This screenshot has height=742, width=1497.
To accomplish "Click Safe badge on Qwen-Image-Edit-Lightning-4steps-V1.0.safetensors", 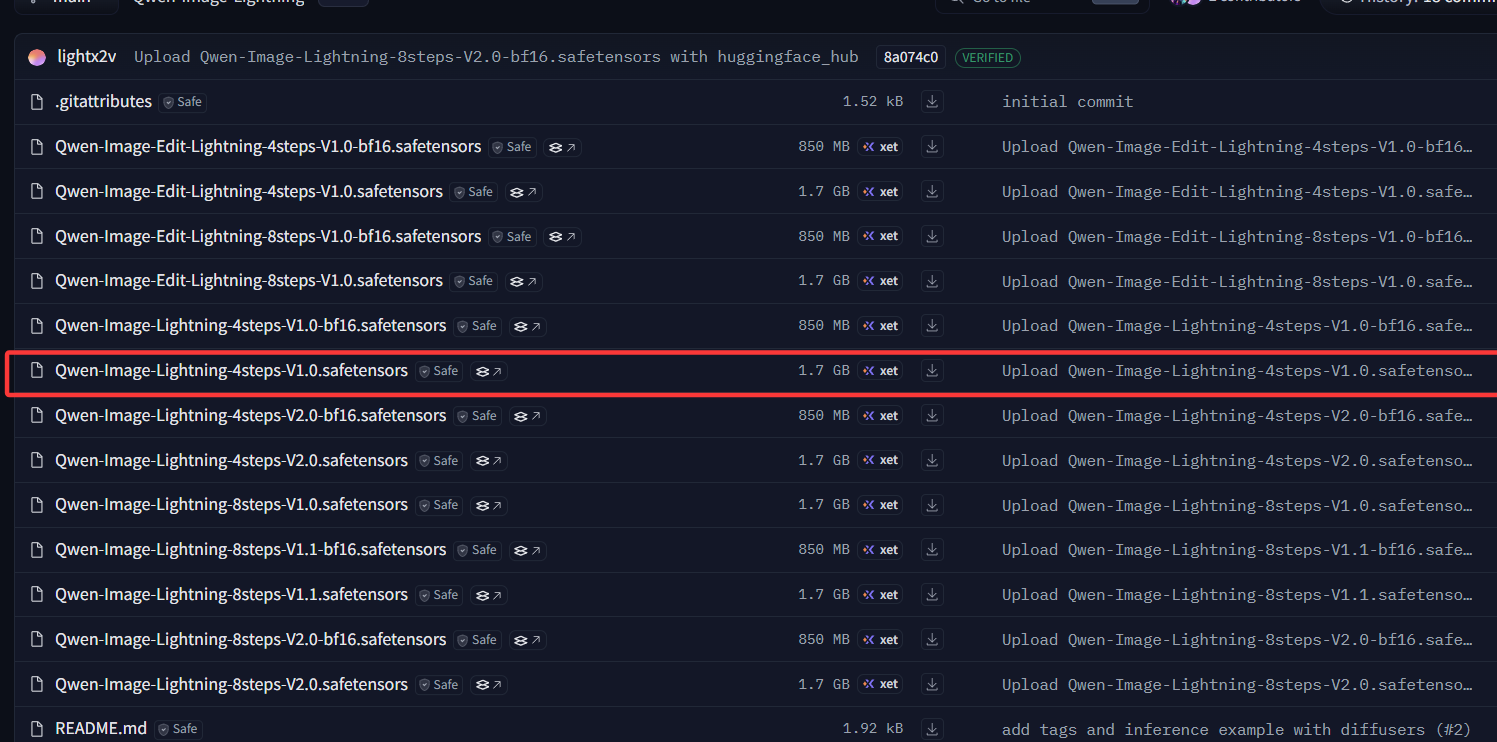I will [474, 192].
